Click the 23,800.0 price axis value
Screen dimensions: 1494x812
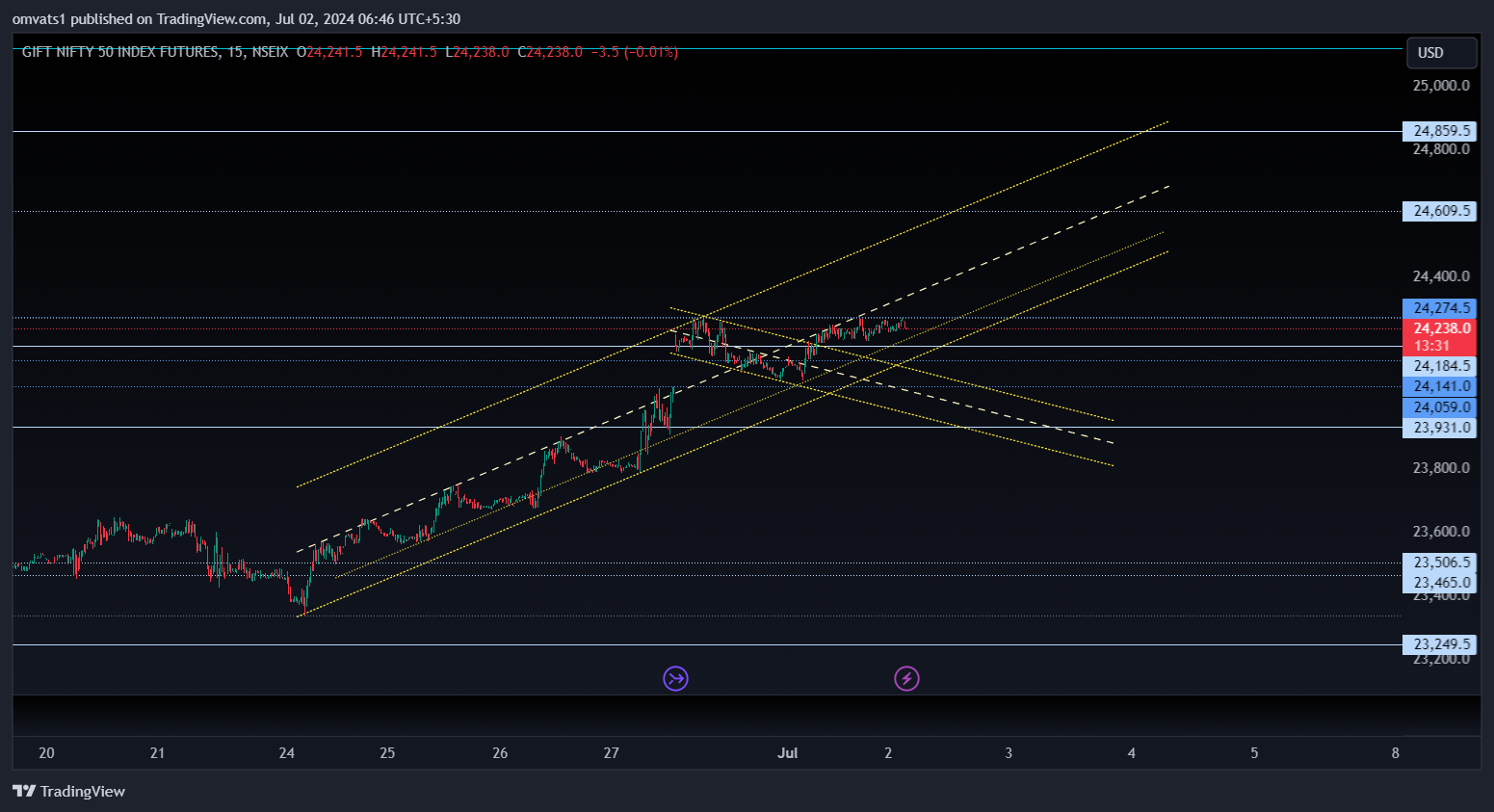click(1441, 468)
